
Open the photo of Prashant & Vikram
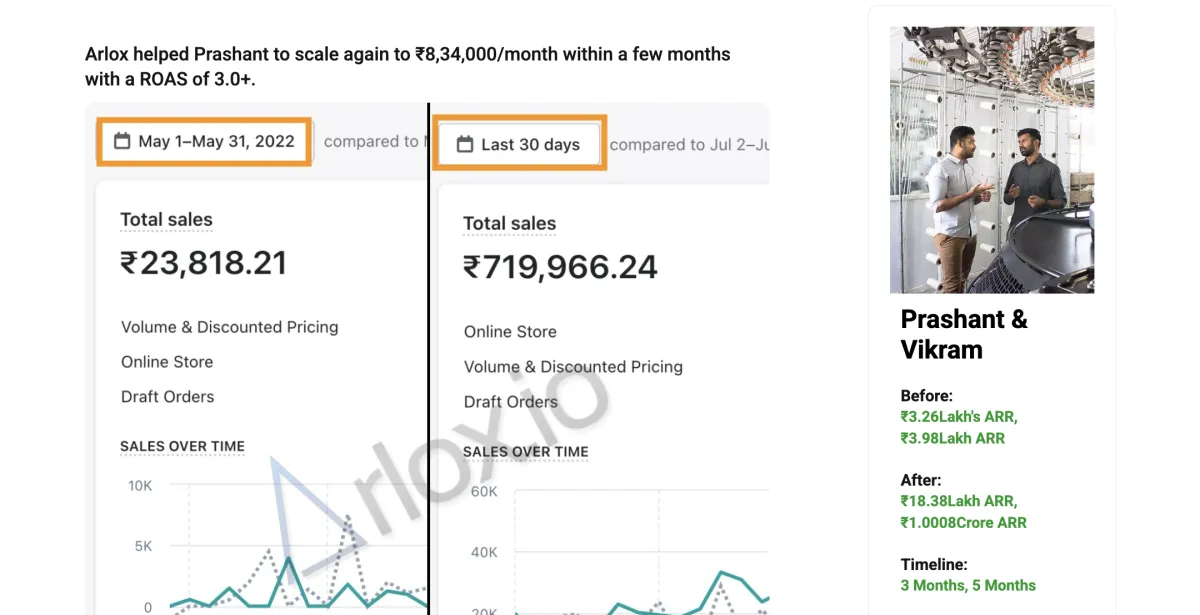991,160
